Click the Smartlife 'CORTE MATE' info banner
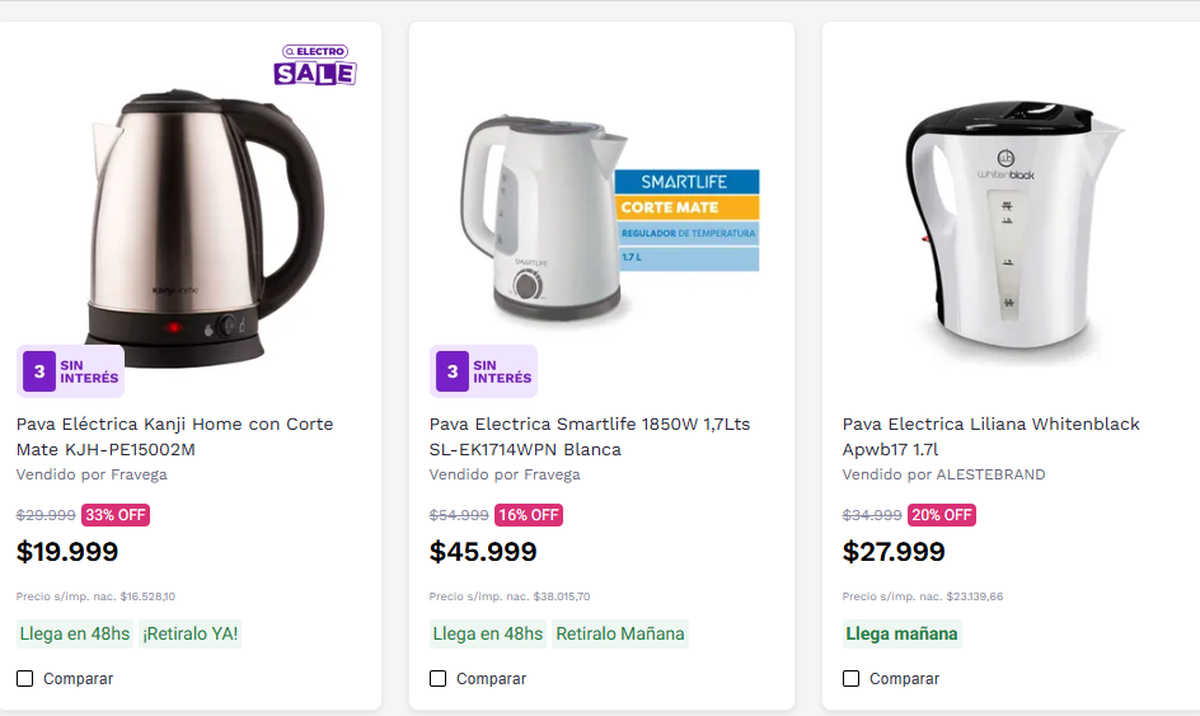1200x716 pixels. coord(688,207)
